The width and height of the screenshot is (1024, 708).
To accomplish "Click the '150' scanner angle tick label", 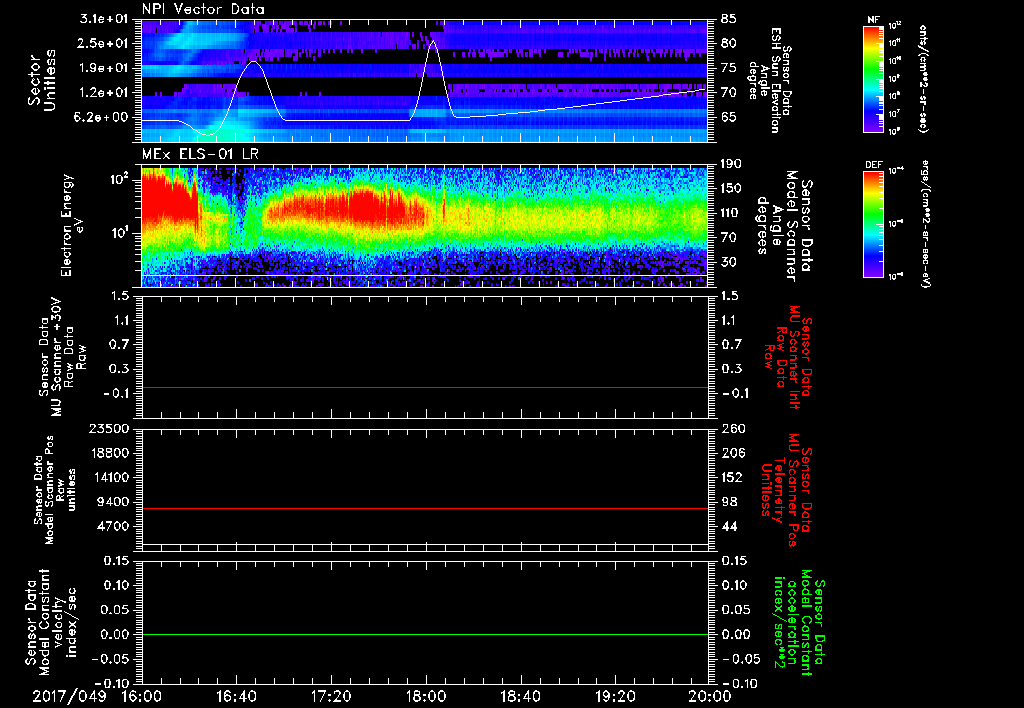I will tap(731, 189).
